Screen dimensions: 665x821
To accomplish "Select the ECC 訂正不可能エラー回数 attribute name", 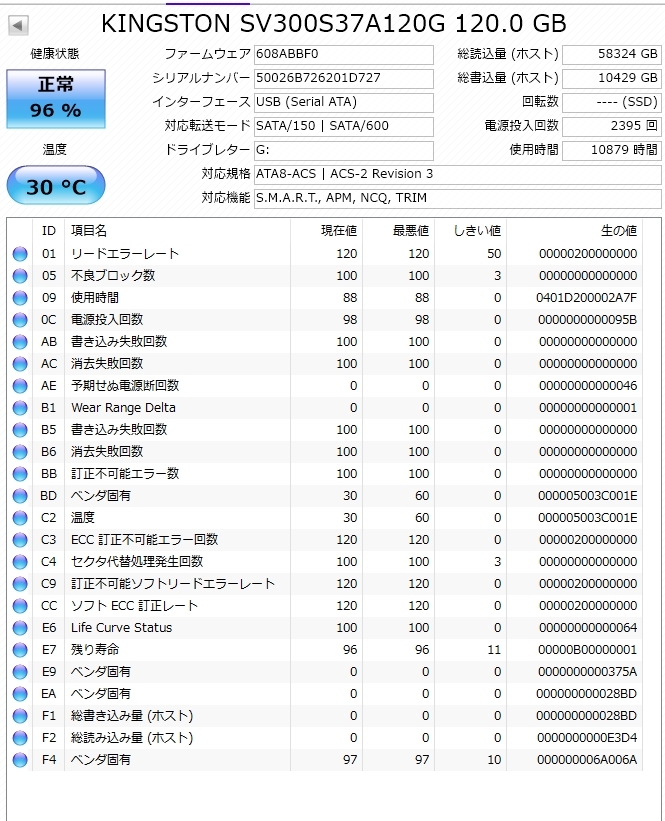I will click(145, 540).
